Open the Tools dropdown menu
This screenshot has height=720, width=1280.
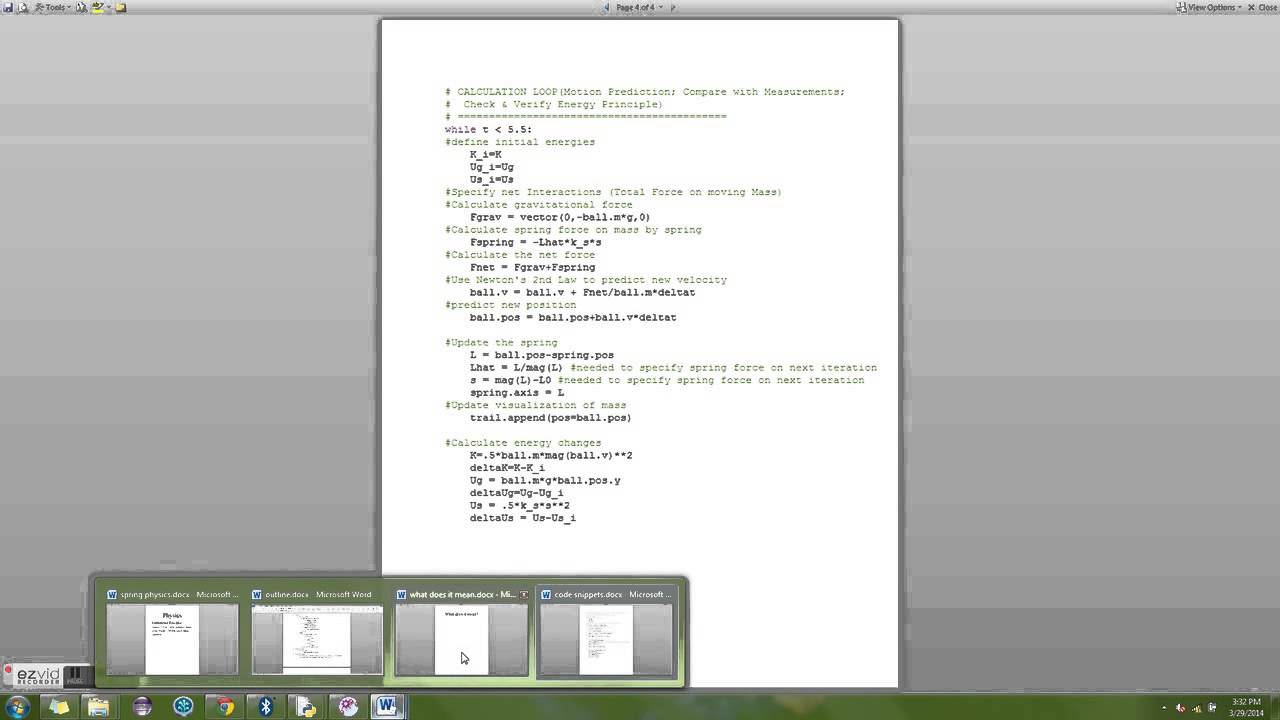53,7
